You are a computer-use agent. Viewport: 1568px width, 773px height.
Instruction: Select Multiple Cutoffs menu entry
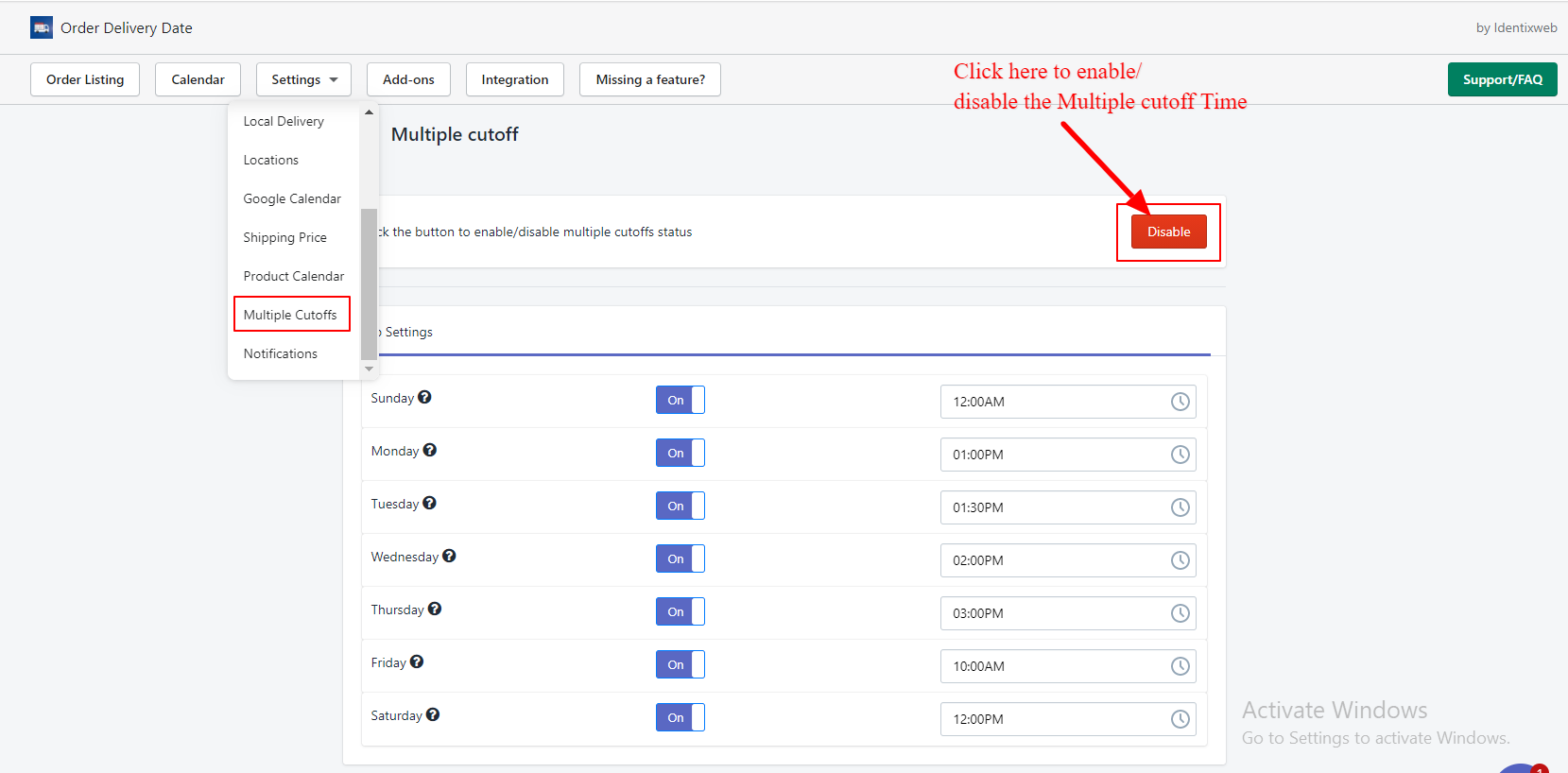[x=291, y=315]
